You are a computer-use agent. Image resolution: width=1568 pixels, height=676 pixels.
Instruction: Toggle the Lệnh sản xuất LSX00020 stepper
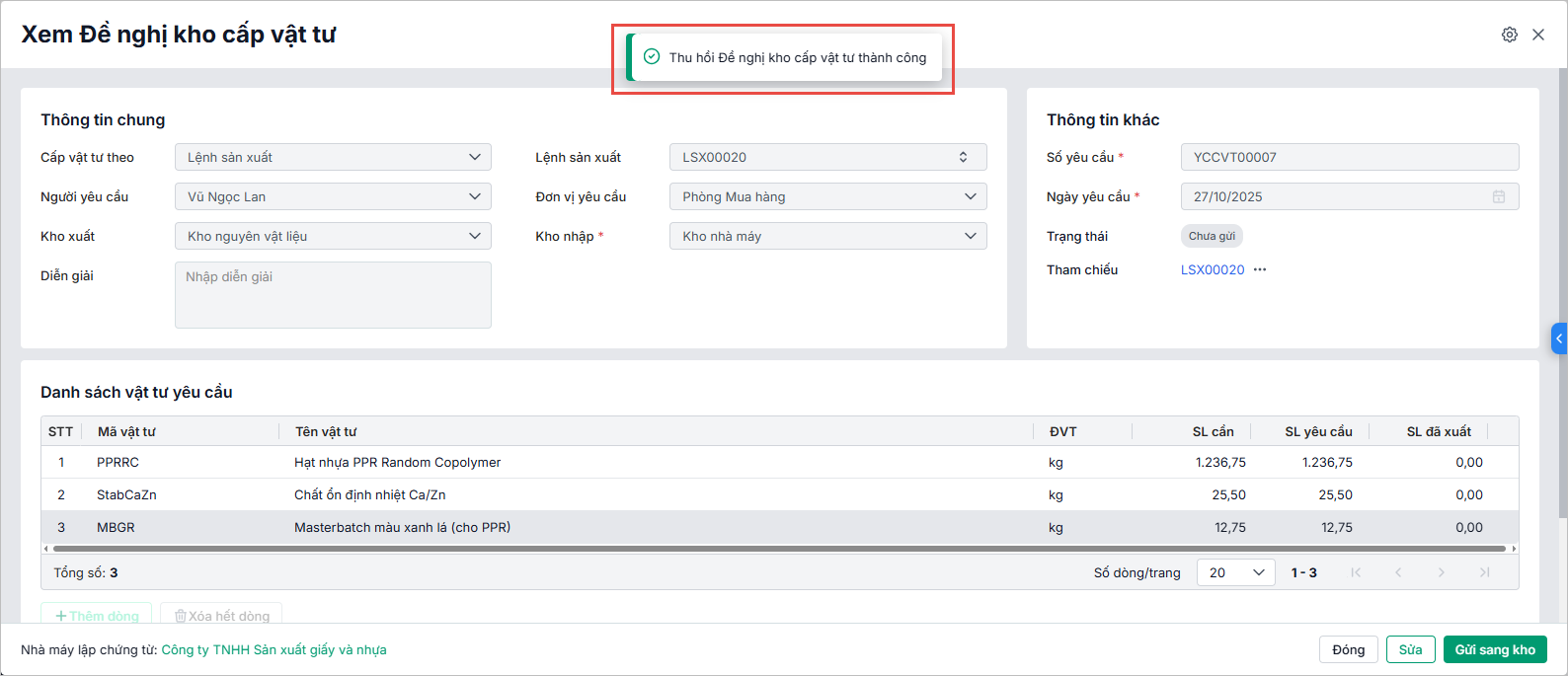pyautogui.click(x=963, y=157)
